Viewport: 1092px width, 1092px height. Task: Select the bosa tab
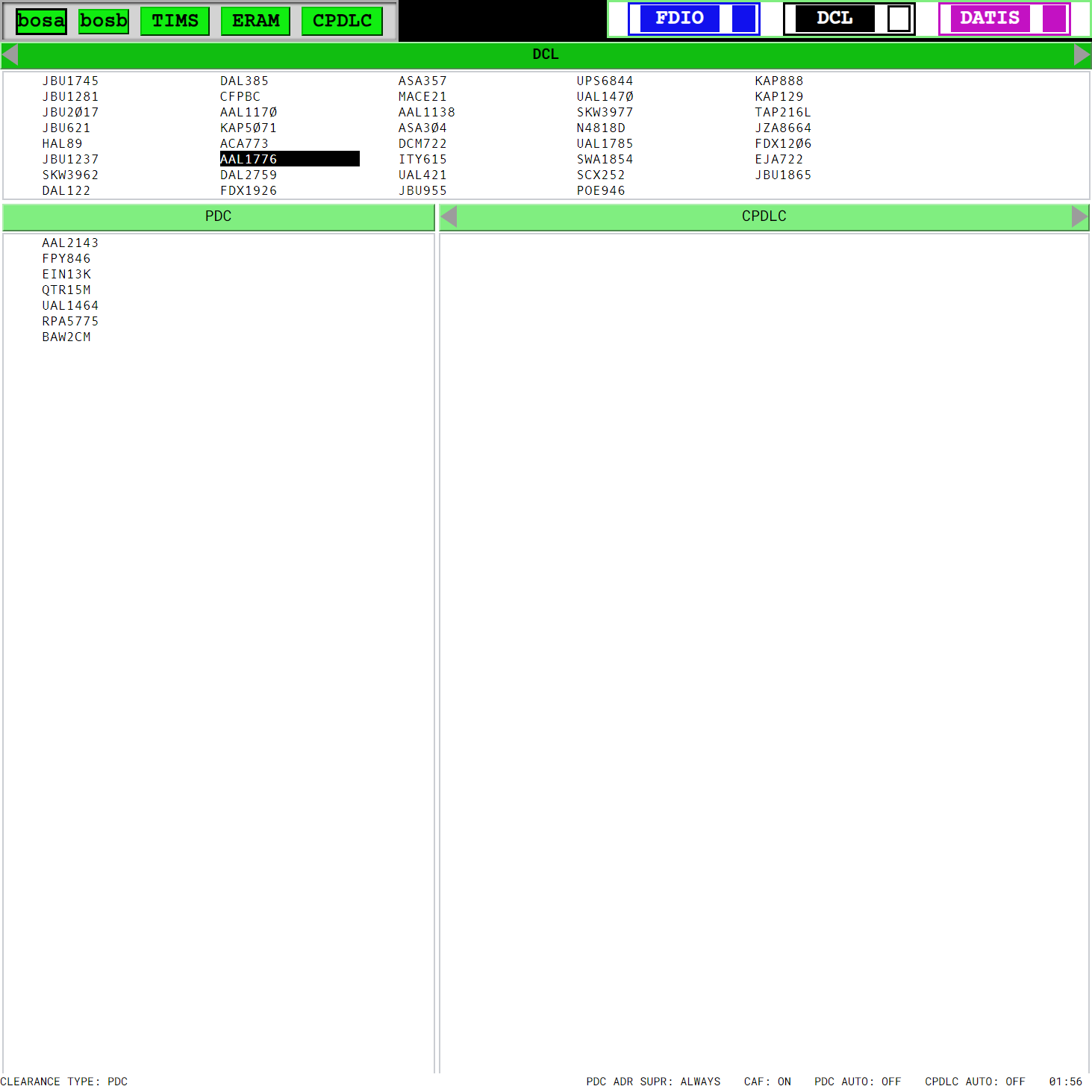[x=41, y=21]
